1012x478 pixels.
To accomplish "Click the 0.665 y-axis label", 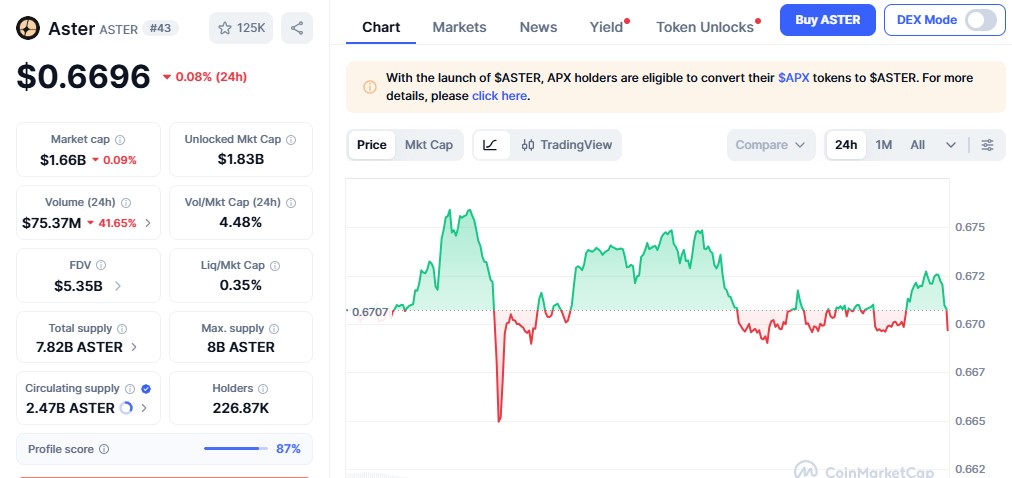I will (x=970, y=421).
